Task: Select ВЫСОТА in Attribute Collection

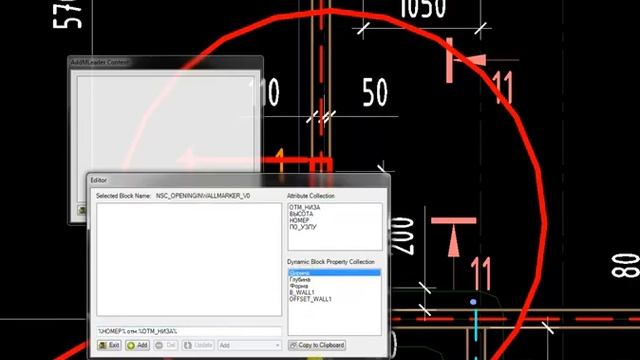Action: [x=301, y=214]
